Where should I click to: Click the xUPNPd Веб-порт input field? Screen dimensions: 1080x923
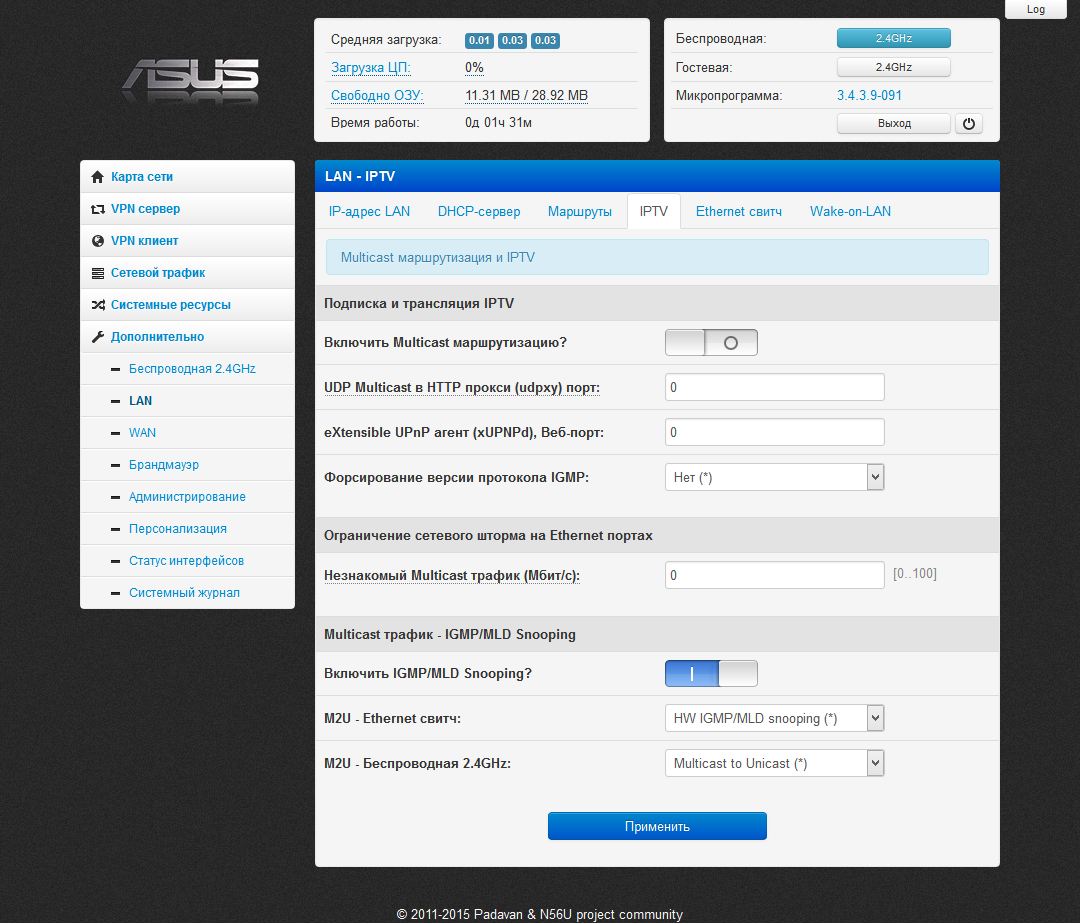click(774, 433)
